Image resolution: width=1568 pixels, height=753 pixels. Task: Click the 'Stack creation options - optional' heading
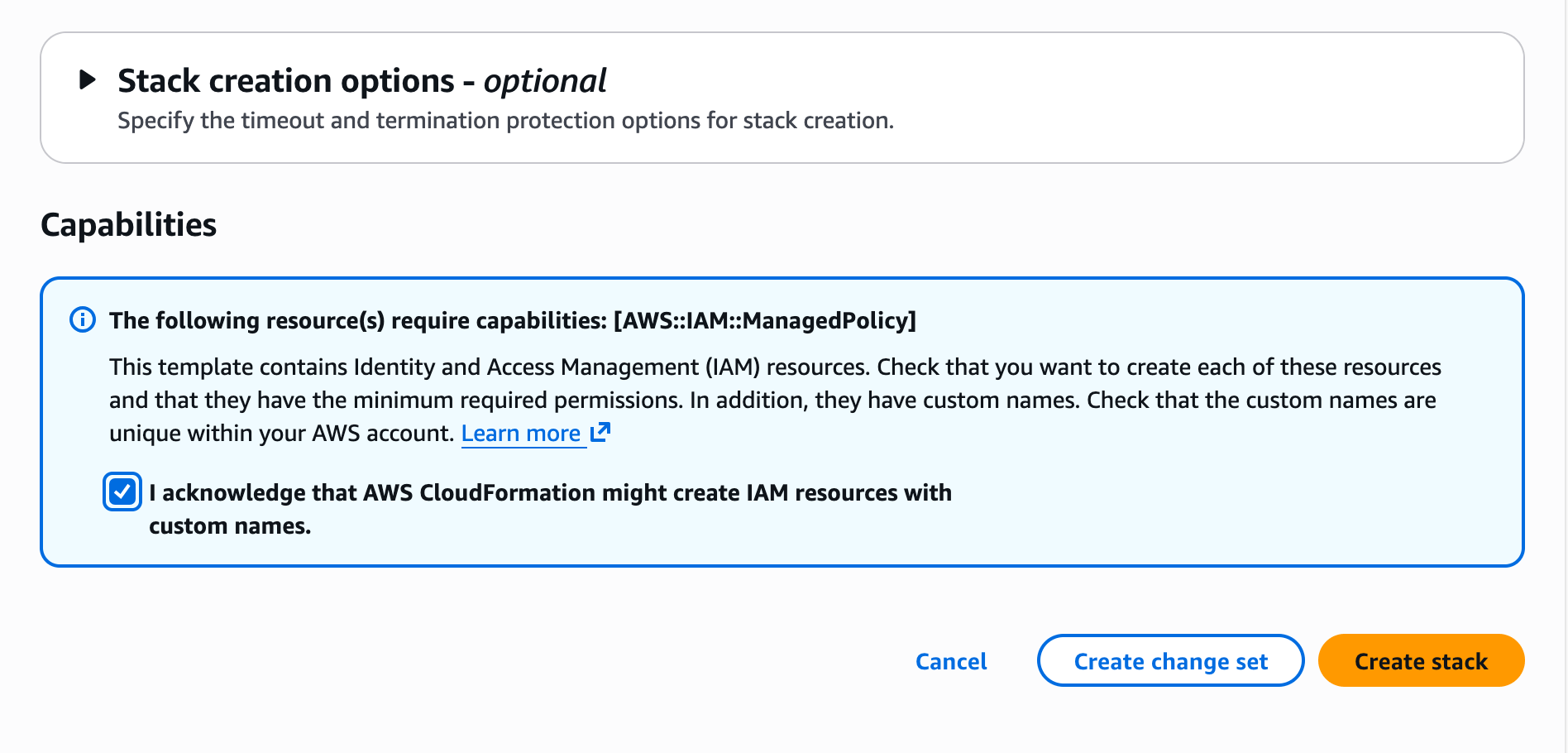(x=362, y=81)
